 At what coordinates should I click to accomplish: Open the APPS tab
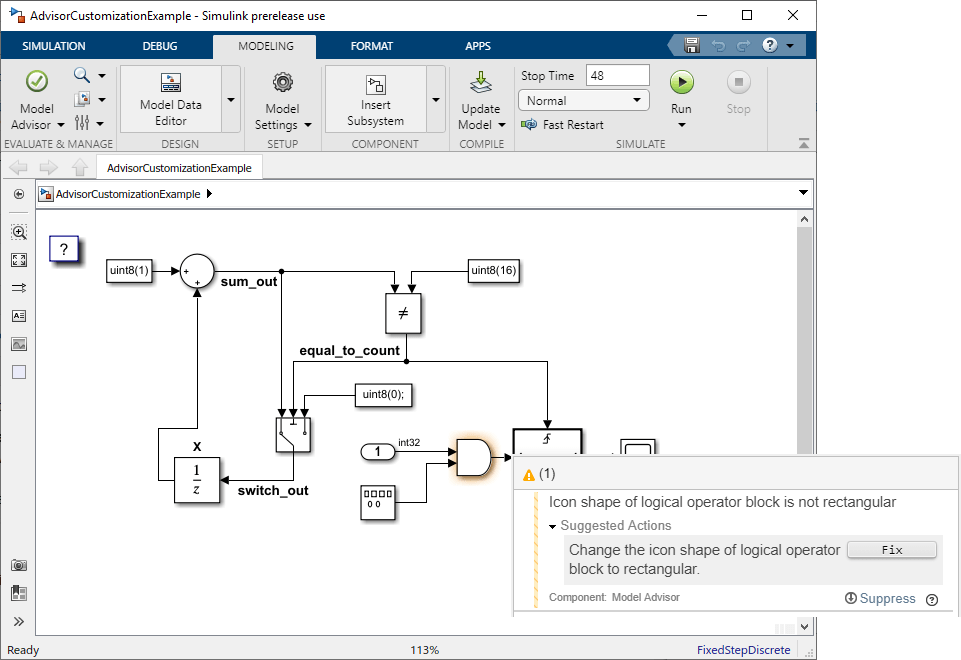478,46
